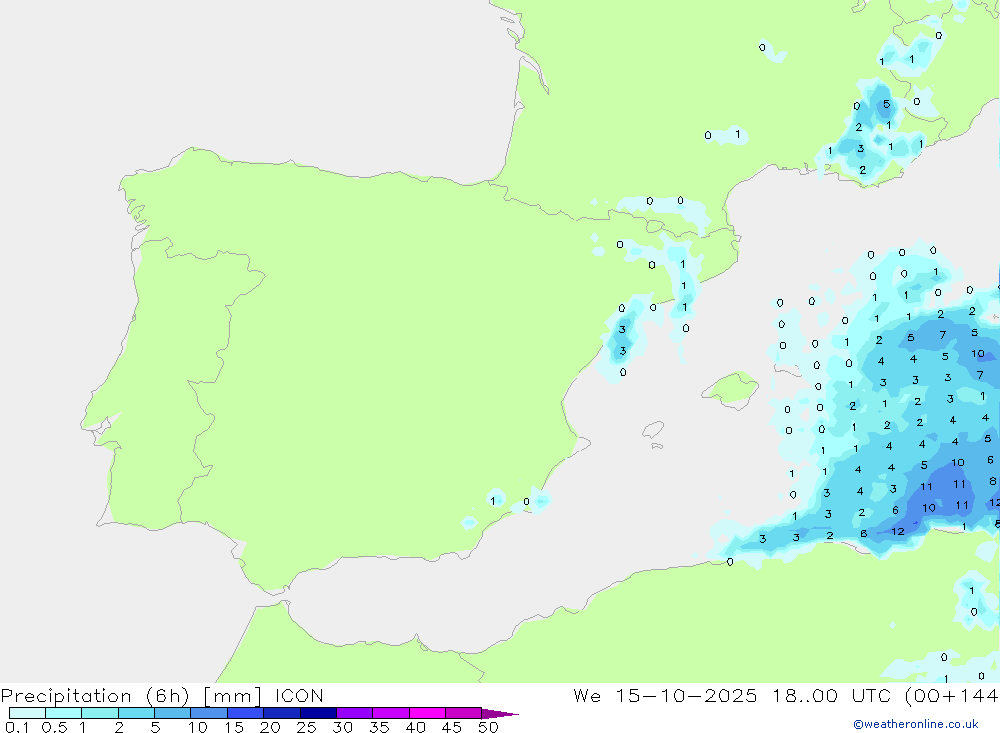This screenshot has height=733, width=1000.
Task: Choose the legend swatch for 15 to 20 mm
Action: click(x=246, y=713)
